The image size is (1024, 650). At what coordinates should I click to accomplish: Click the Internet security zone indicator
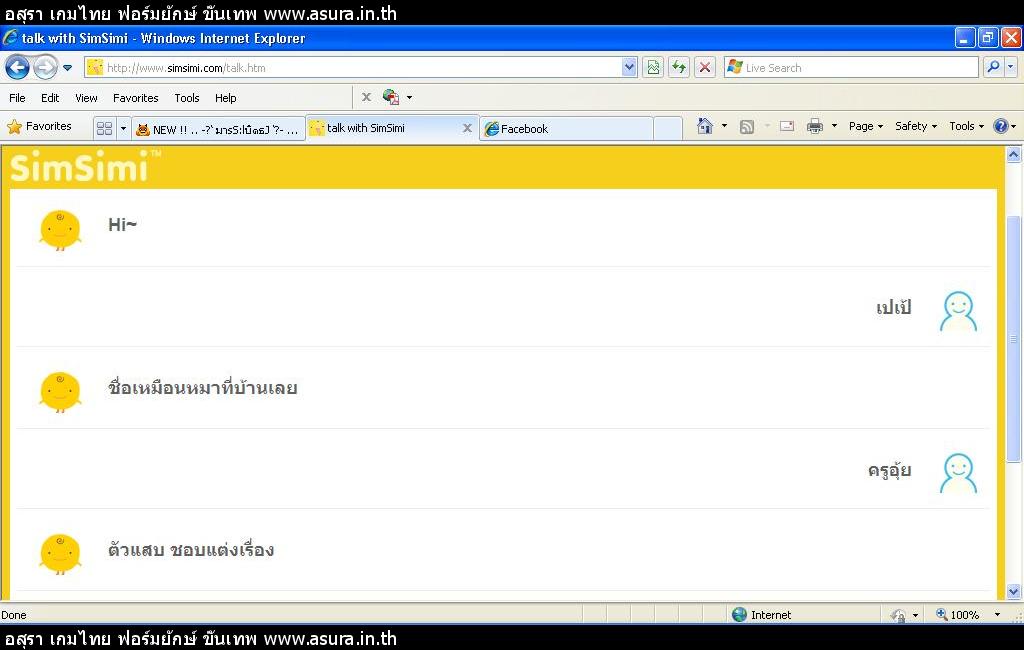point(761,615)
